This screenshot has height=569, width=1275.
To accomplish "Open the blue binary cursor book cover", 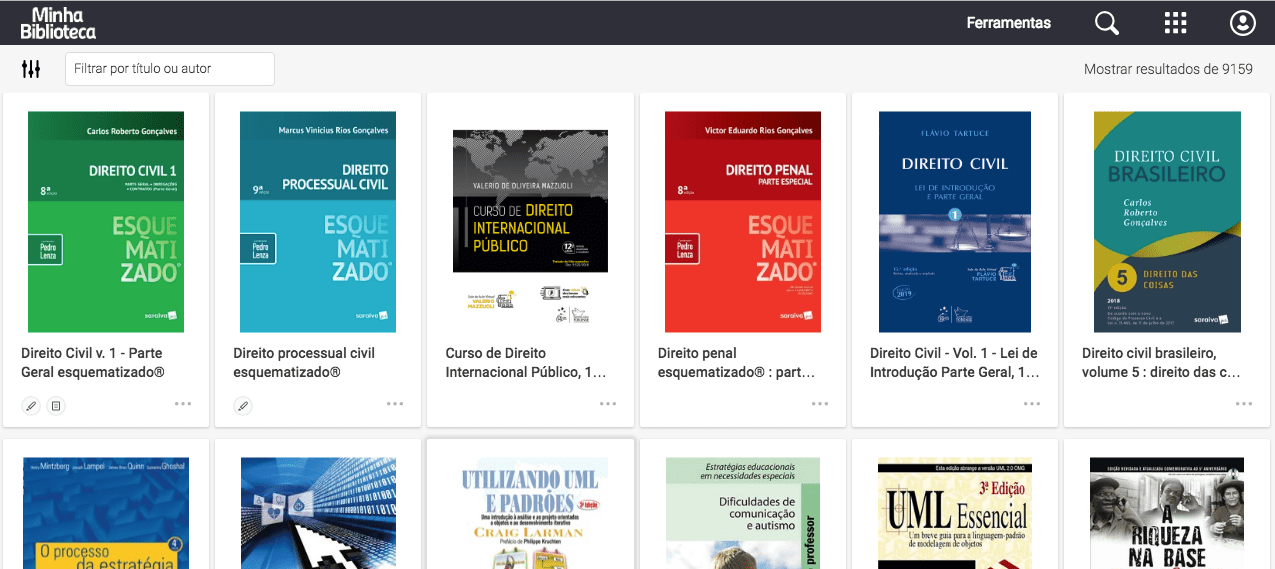I will (318, 513).
